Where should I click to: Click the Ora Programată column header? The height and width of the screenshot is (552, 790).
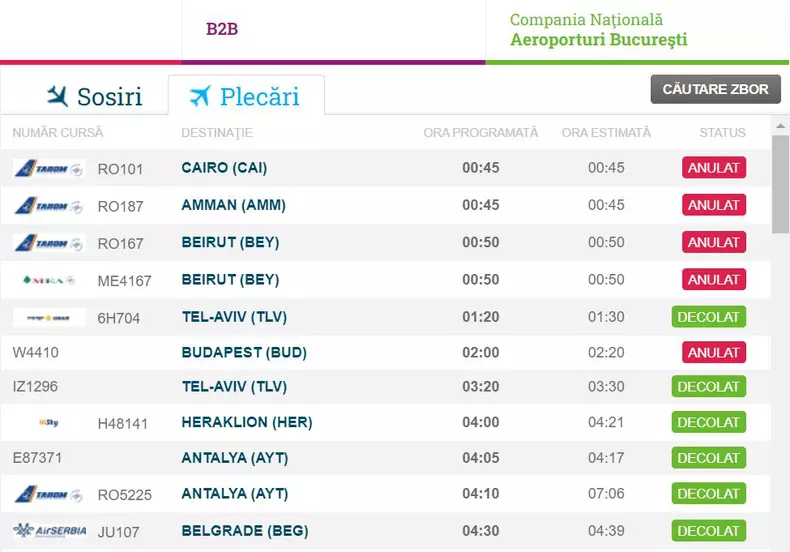(x=480, y=132)
